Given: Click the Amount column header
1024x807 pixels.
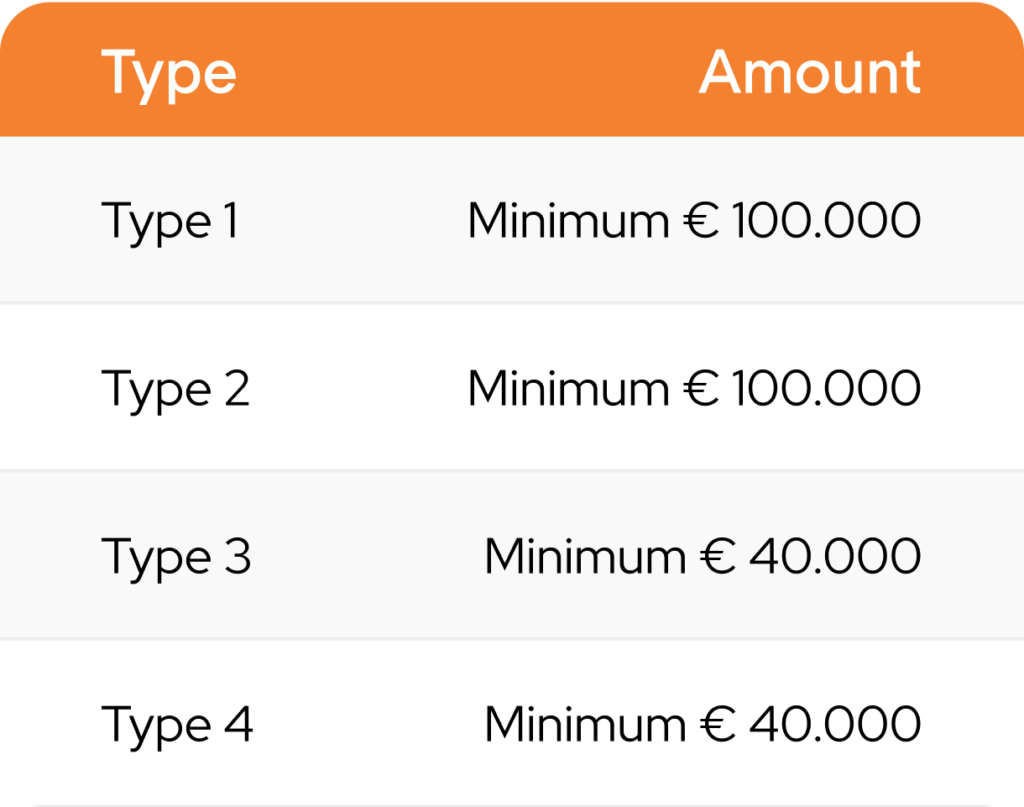Looking at the screenshot, I should click(x=809, y=72).
